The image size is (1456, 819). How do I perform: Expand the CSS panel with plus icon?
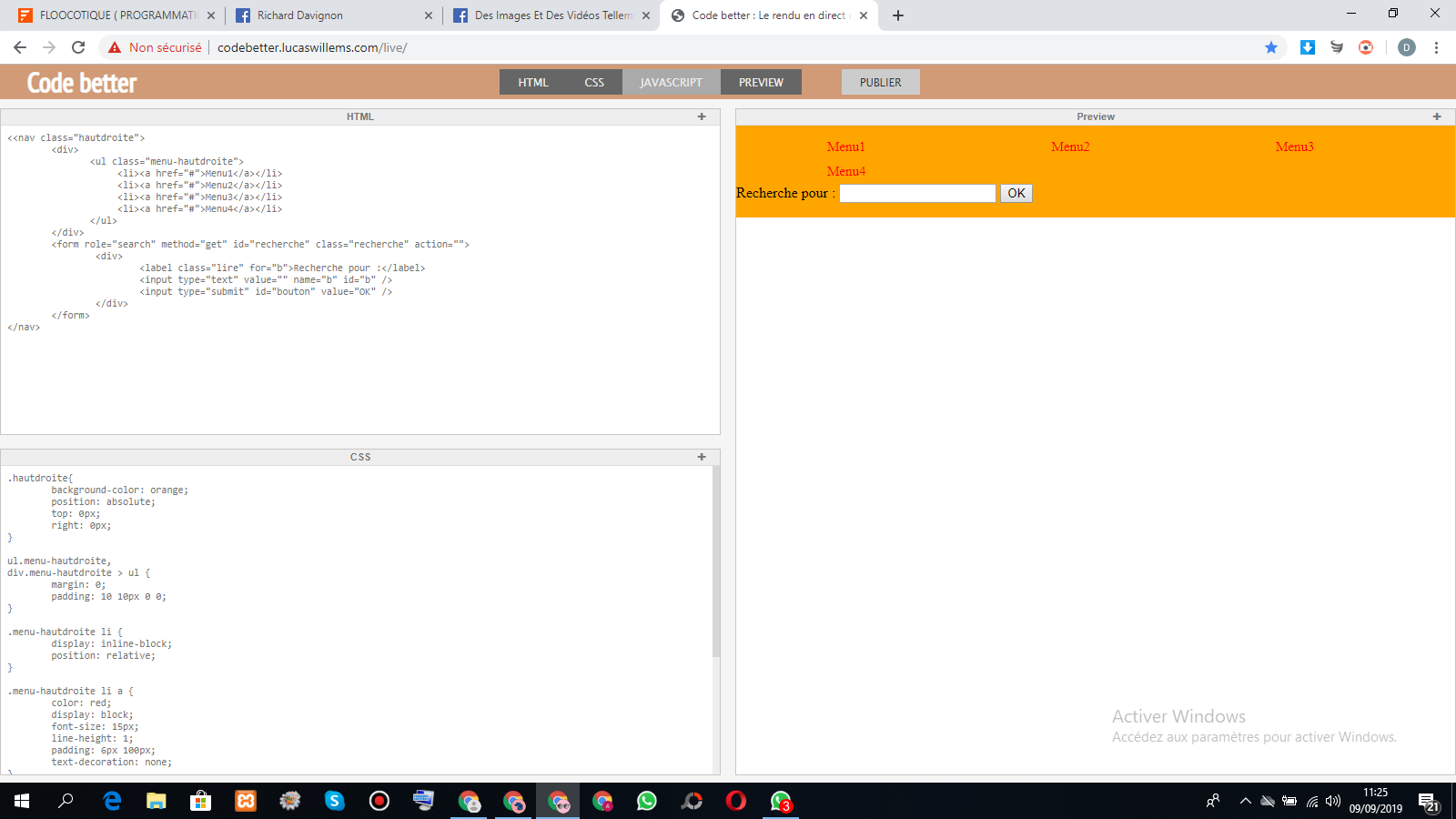click(701, 457)
